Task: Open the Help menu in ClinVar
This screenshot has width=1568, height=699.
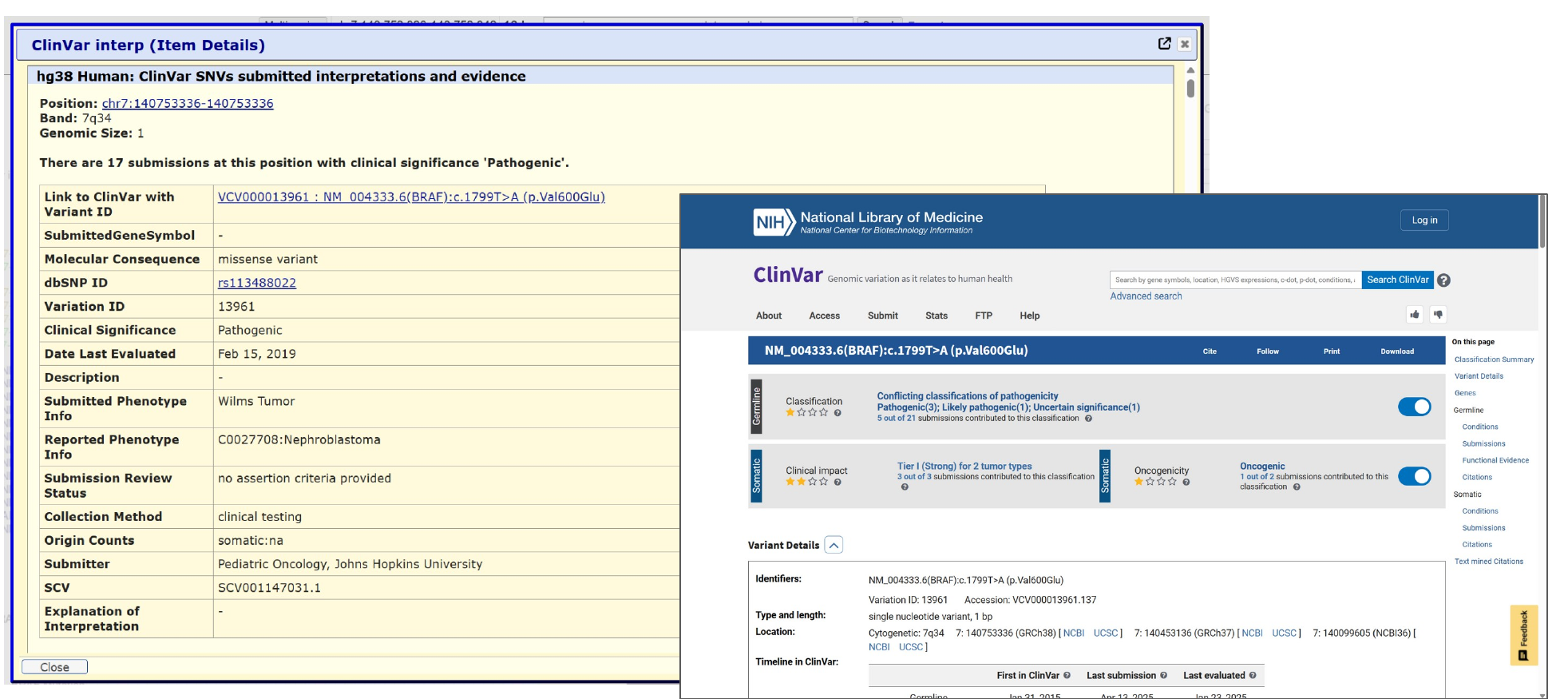Action: (1030, 316)
